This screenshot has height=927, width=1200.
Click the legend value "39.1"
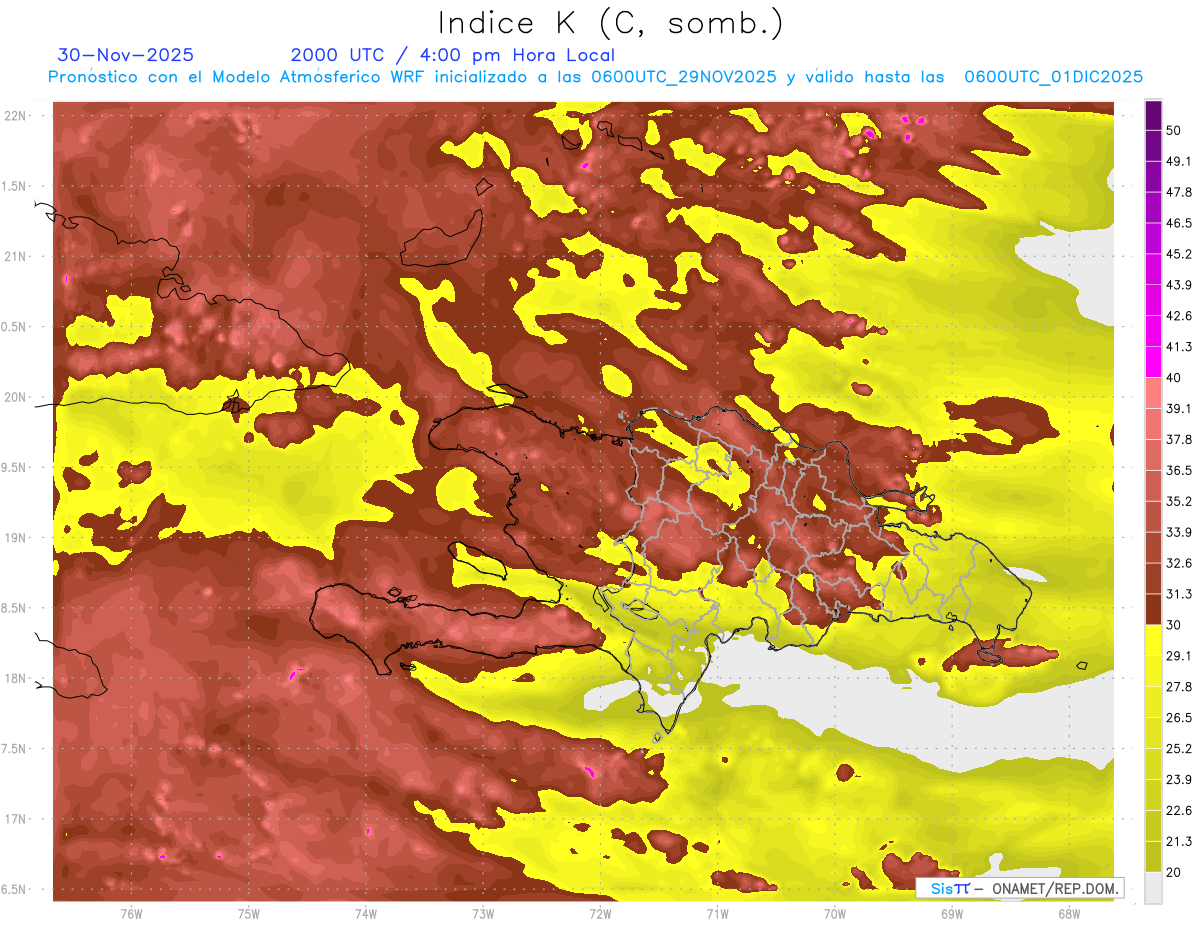pos(1178,408)
